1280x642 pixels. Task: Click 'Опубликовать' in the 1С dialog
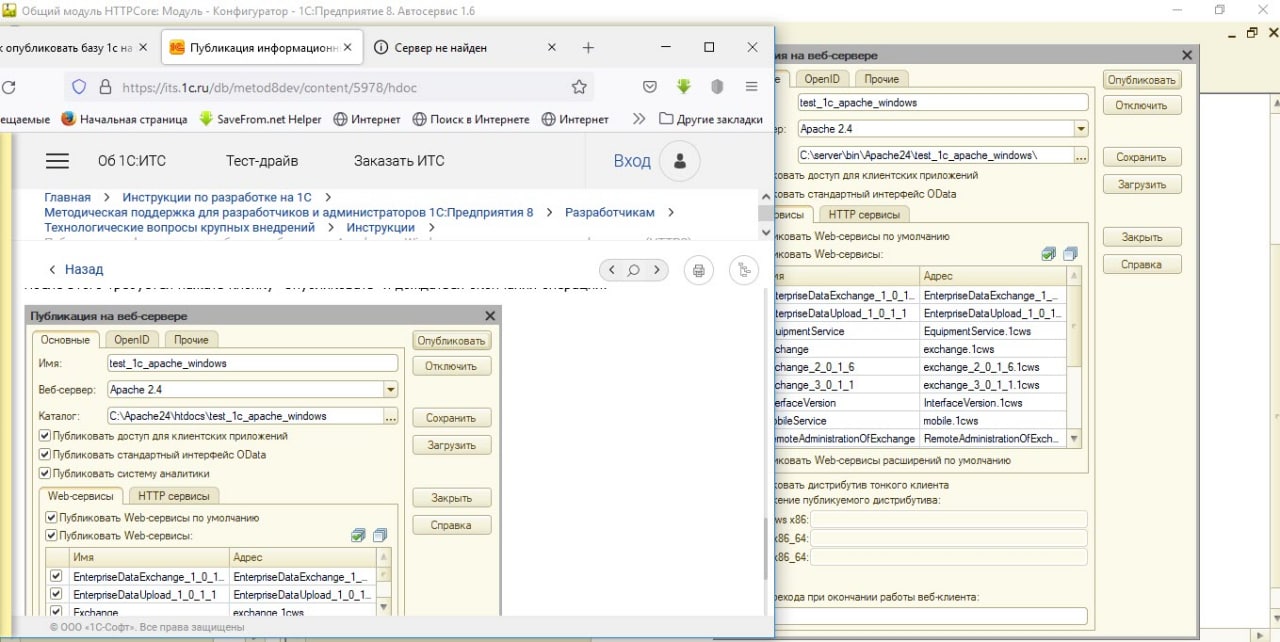click(1142, 79)
